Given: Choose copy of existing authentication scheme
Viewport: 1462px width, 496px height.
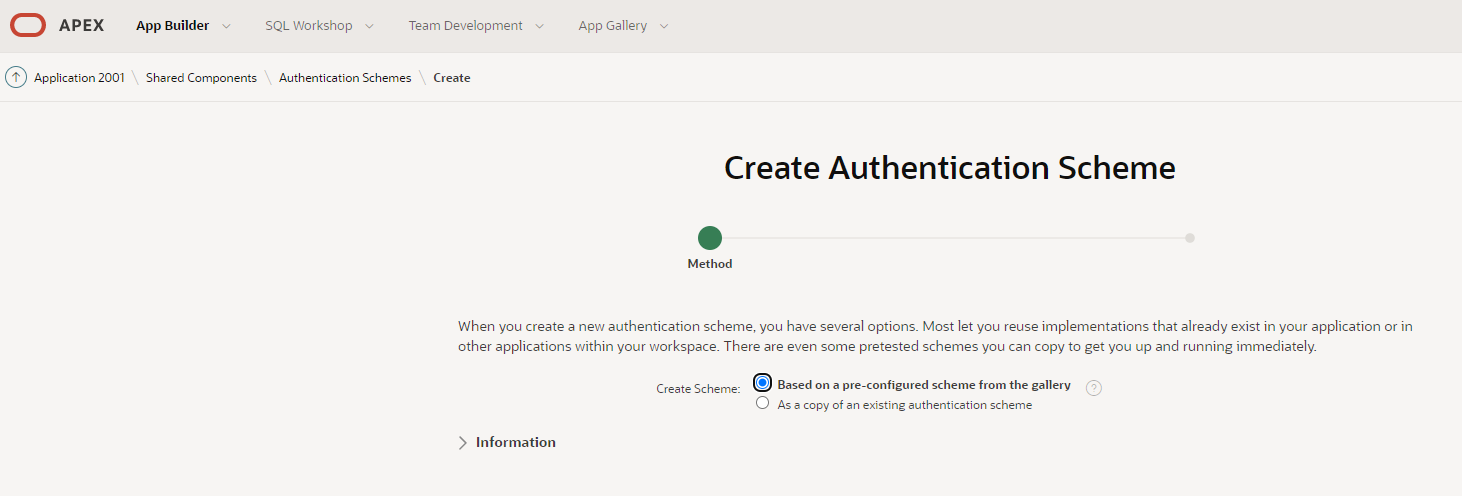Looking at the screenshot, I should click(x=763, y=403).
